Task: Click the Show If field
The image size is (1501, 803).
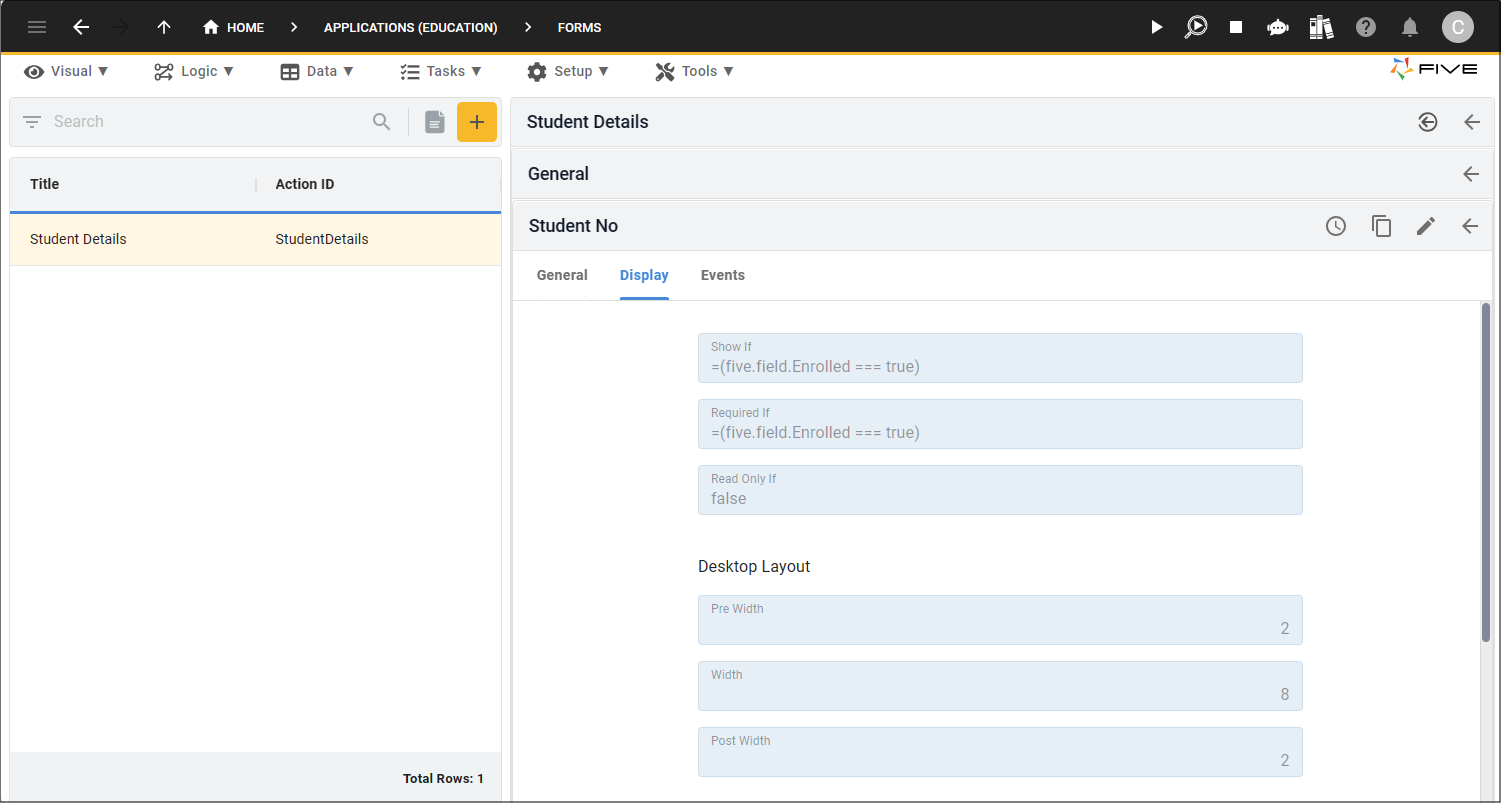Action: 1000,358
